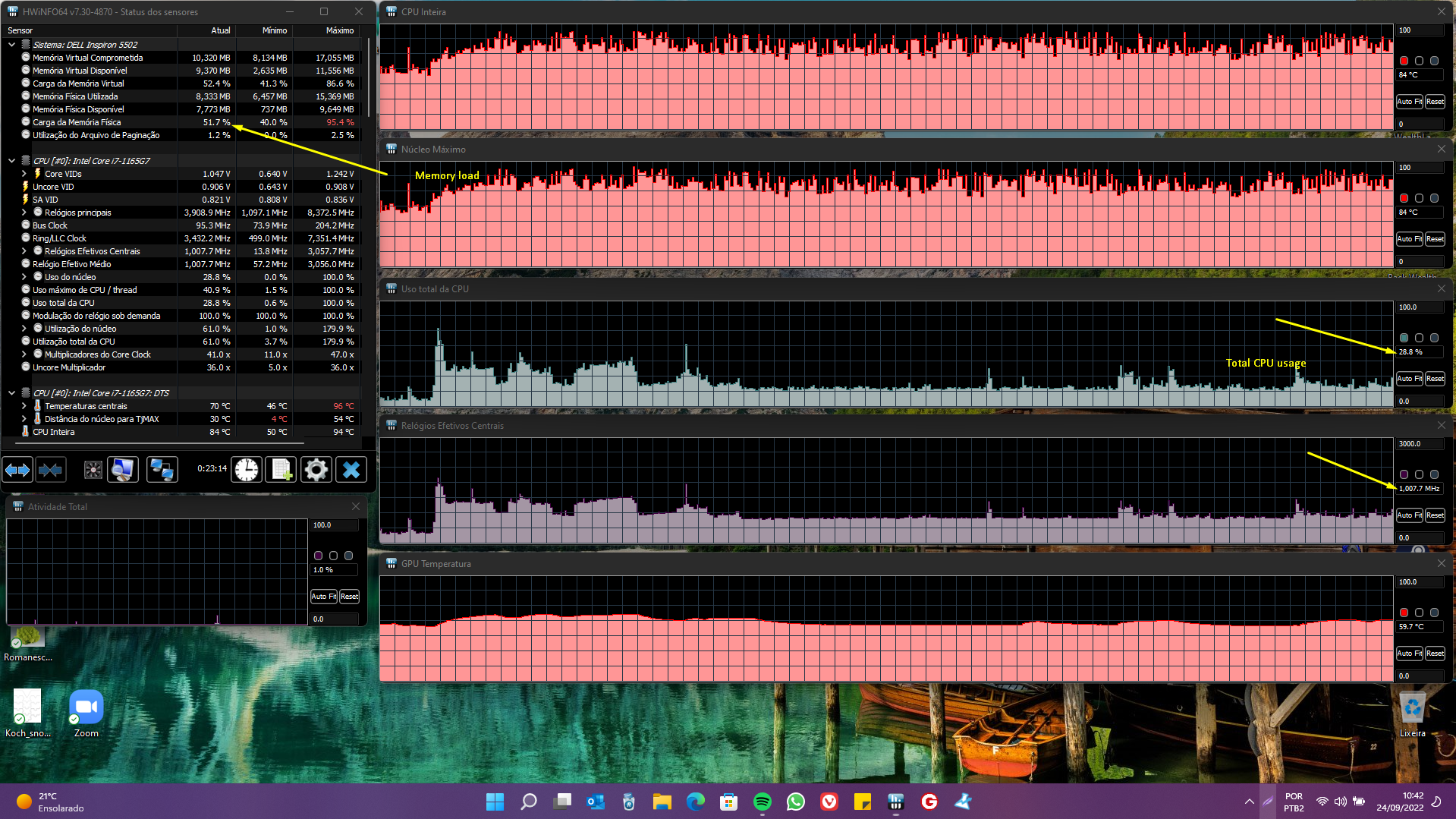Toggle middle square in GPU Temperatura graph
Image resolution: width=1456 pixels, height=819 pixels.
pyautogui.click(x=1419, y=613)
